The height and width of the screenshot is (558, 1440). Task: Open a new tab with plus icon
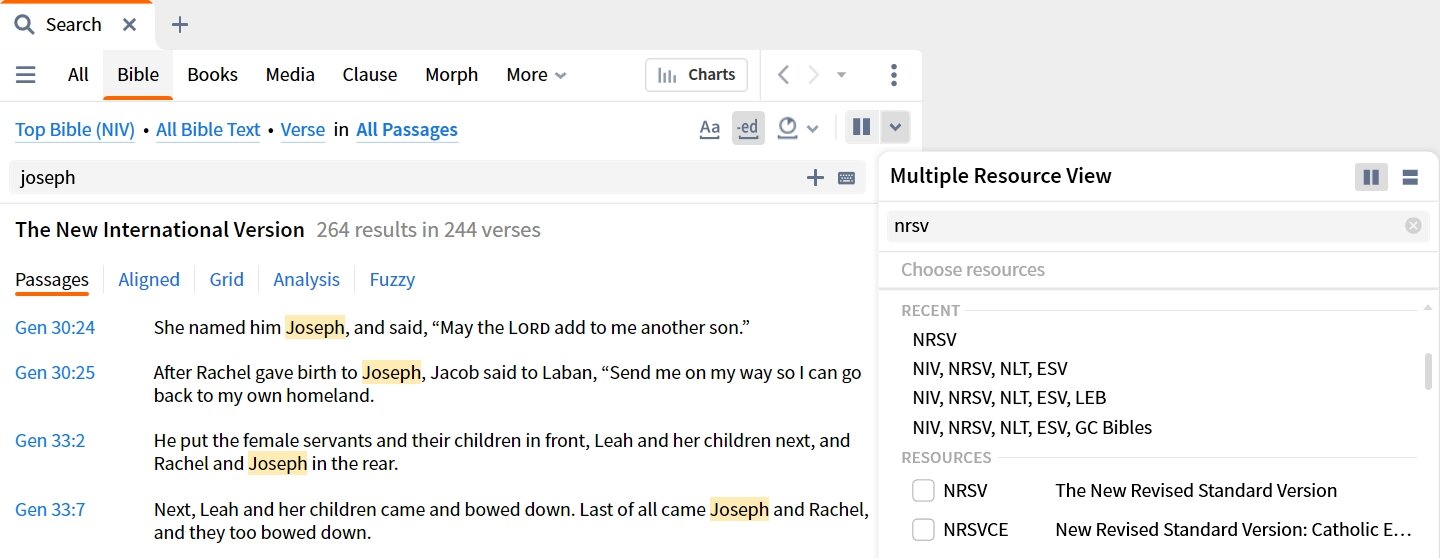[180, 25]
